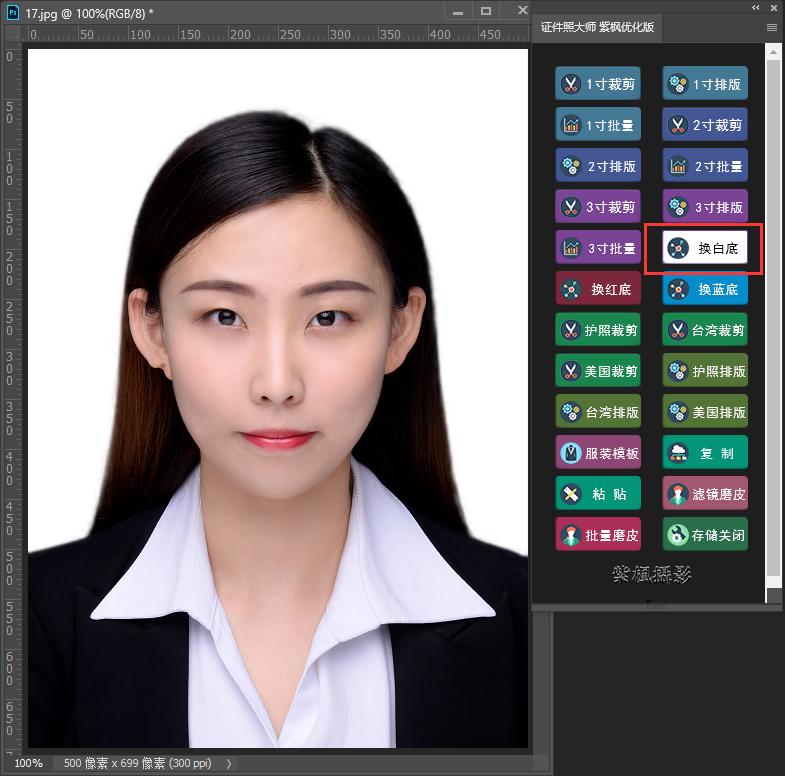This screenshot has width=785, height=776.
Task: Click the horizontal ruler at top
Action: (x=275, y=34)
